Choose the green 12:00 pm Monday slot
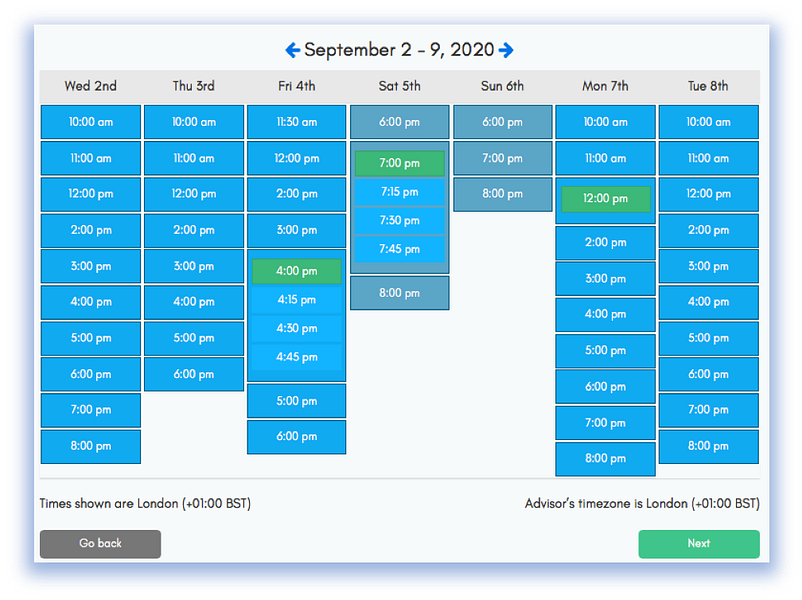 [606, 199]
